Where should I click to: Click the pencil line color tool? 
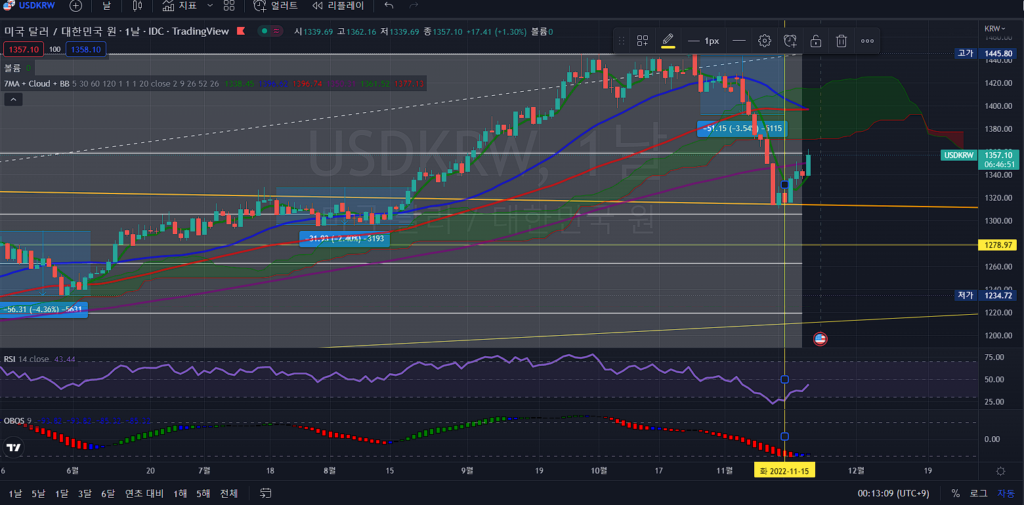click(668, 41)
